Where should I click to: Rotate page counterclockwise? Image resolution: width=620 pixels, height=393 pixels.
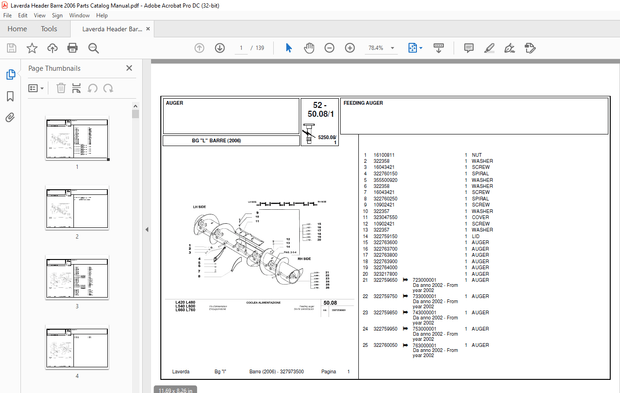point(93,88)
